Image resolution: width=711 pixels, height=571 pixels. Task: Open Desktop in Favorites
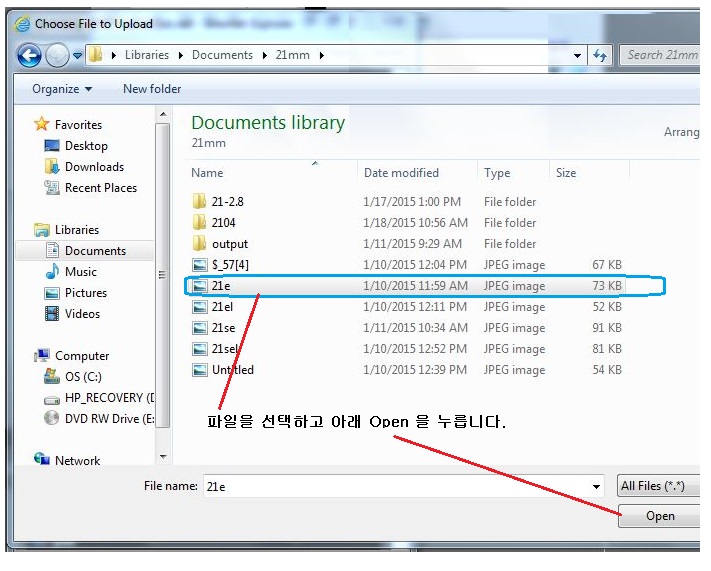[86, 146]
